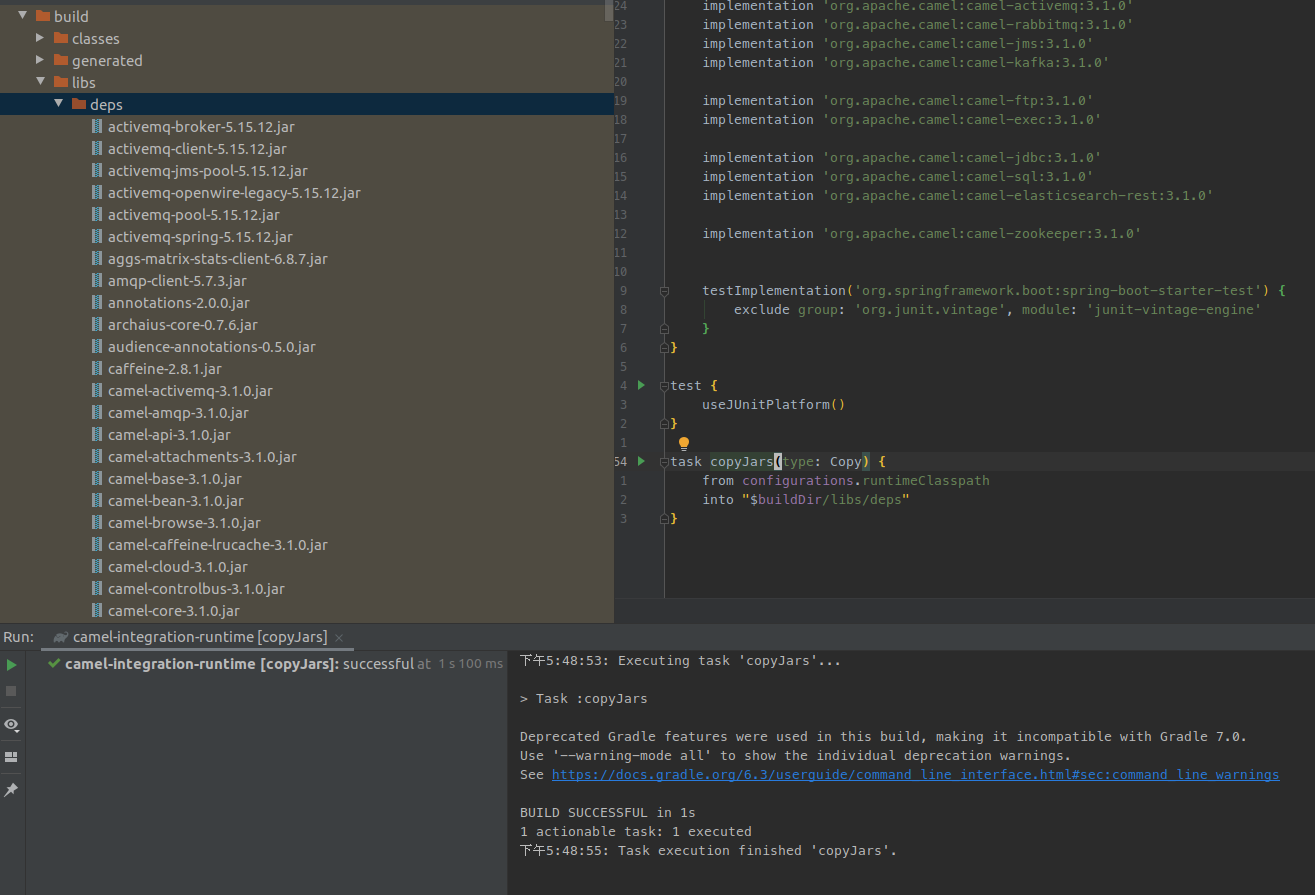Collapse the testImplementation block fold marker
1315x895 pixels.
click(x=663, y=290)
